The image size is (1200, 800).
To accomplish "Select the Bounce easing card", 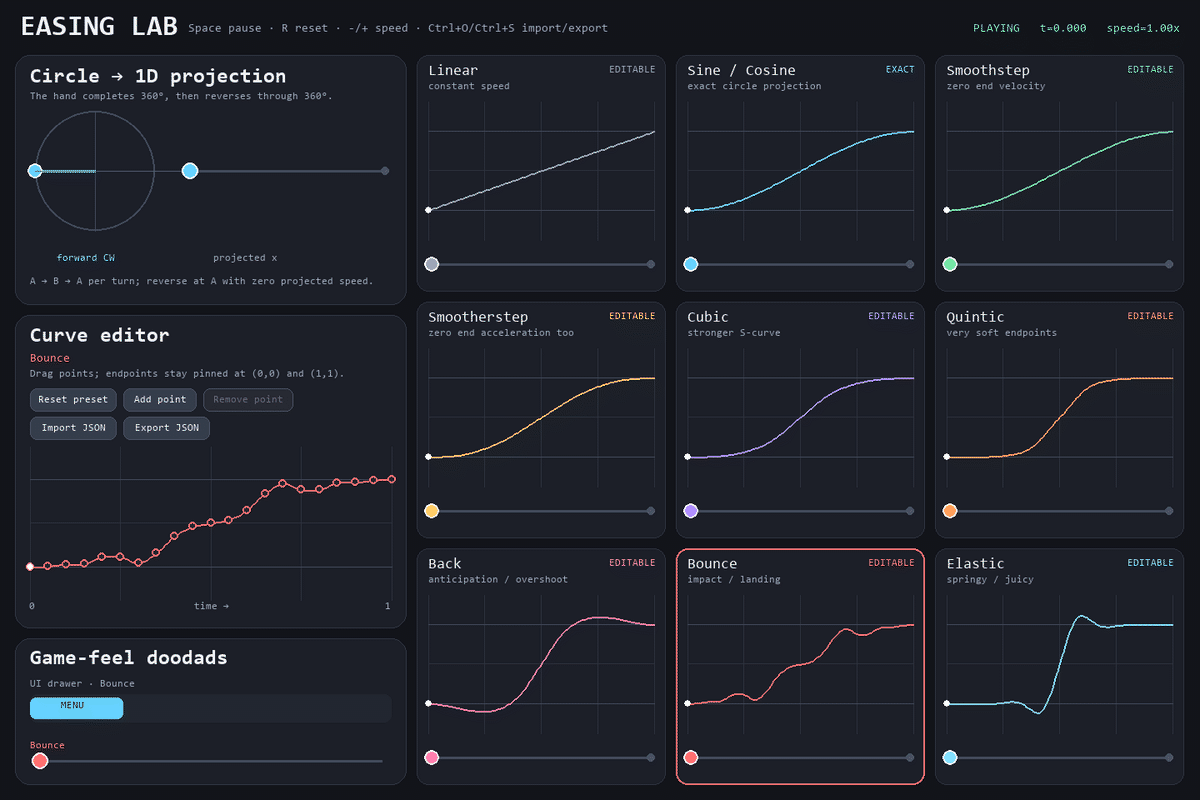I will click(800, 666).
